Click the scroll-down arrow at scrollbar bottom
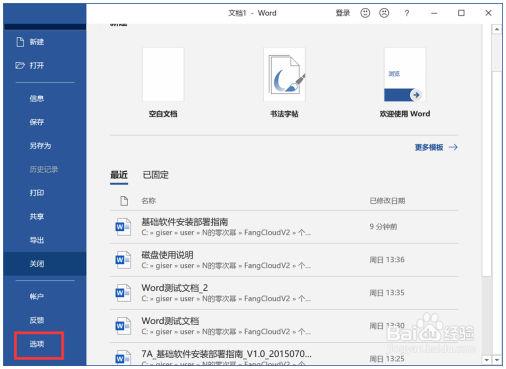 tap(497, 360)
